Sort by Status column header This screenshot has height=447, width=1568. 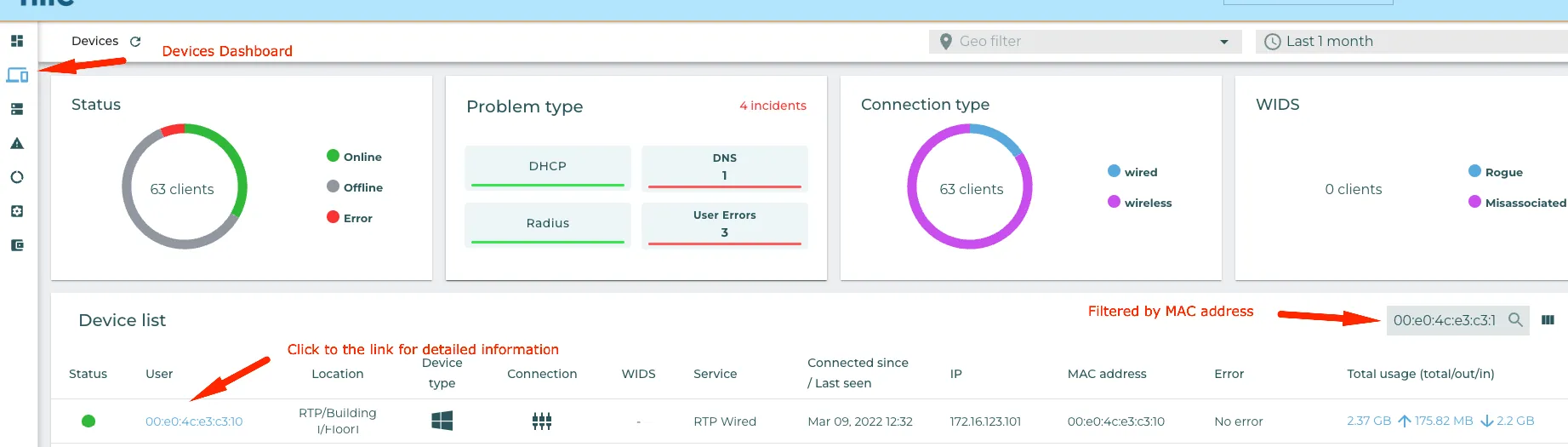point(88,374)
